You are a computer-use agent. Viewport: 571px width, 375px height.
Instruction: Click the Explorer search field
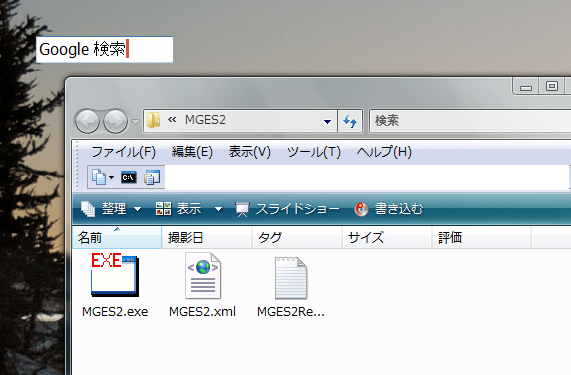pos(470,121)
